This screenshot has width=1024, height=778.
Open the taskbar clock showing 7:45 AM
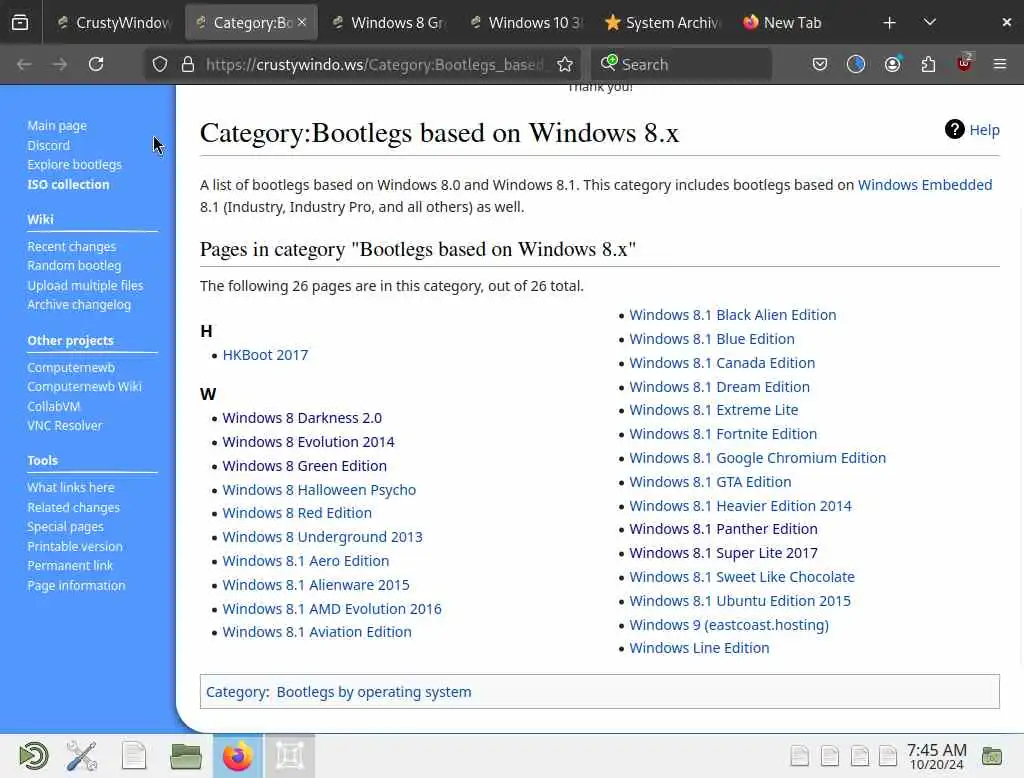coord(936,756)
